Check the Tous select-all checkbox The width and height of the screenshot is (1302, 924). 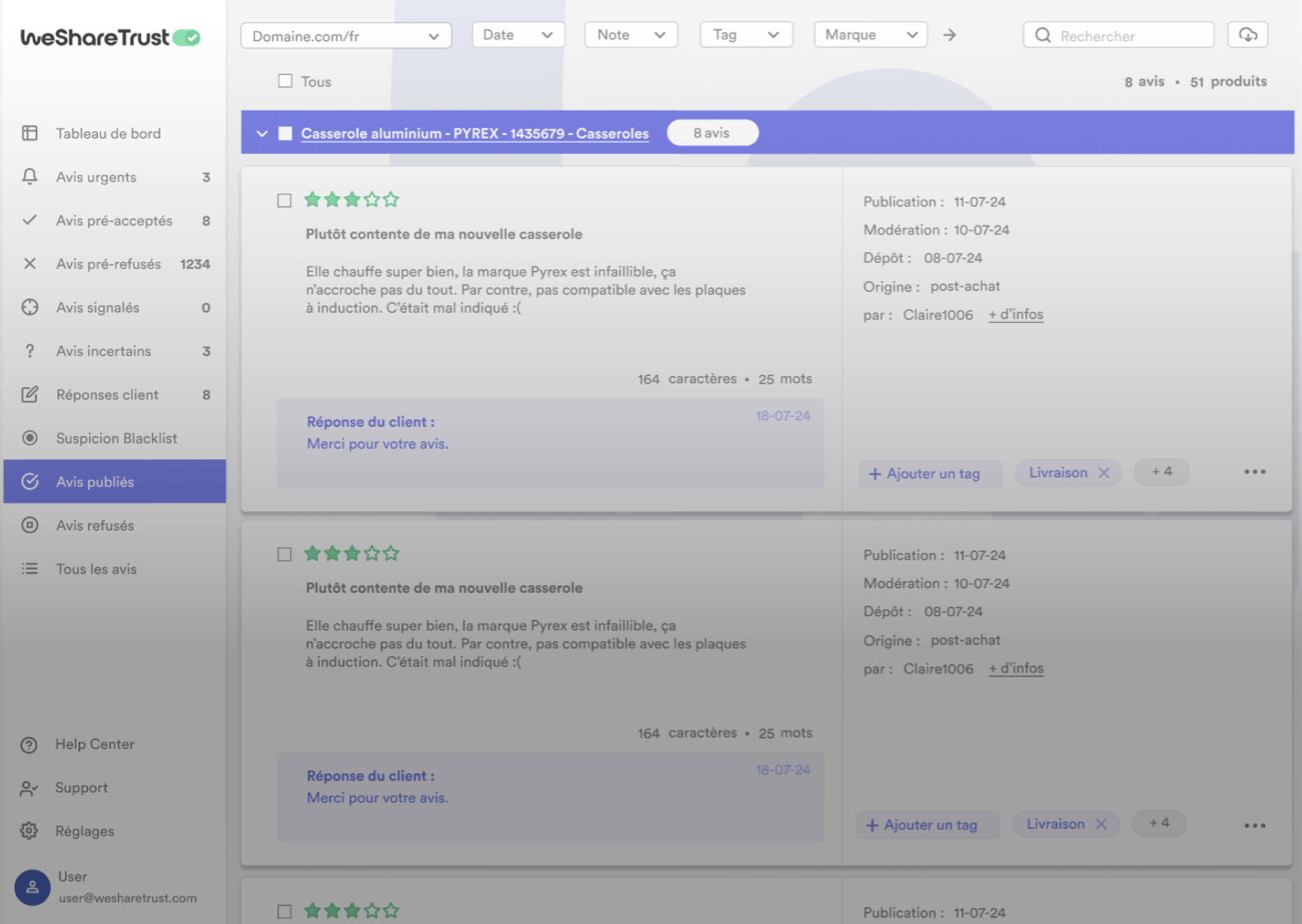[x=285, y=81]
